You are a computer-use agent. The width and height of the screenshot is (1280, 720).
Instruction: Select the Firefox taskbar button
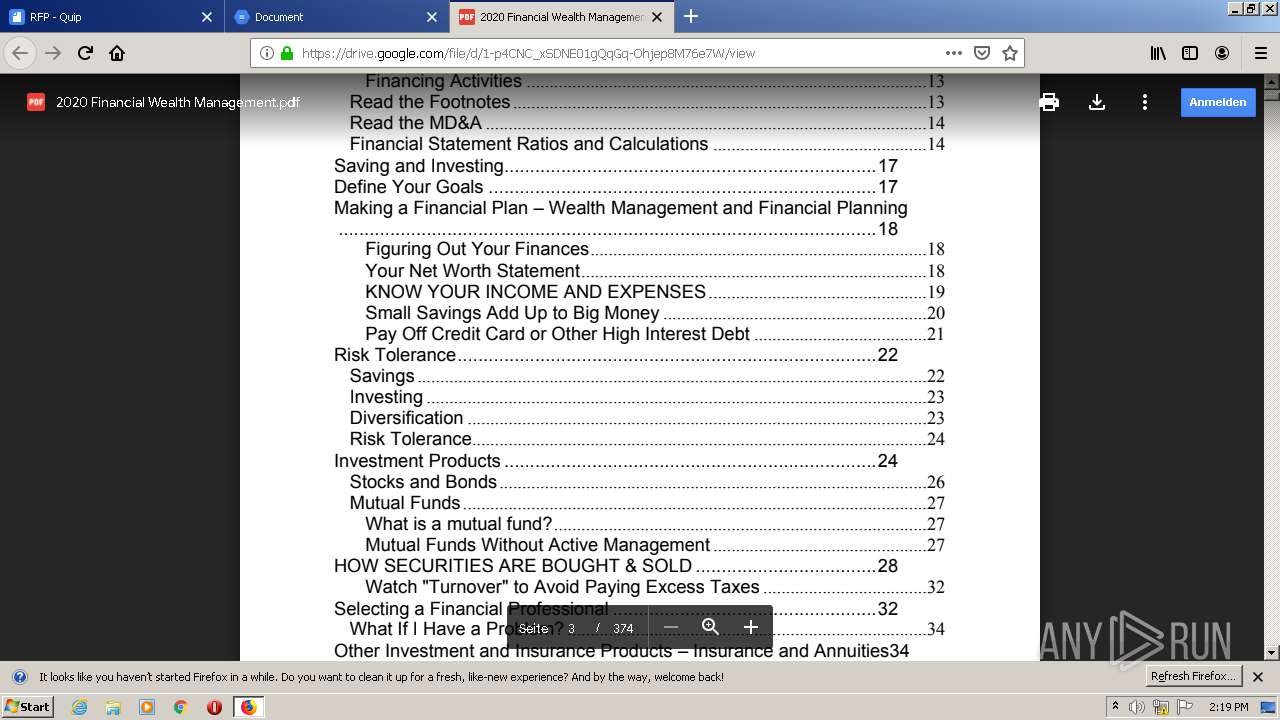tap(248, 707)
